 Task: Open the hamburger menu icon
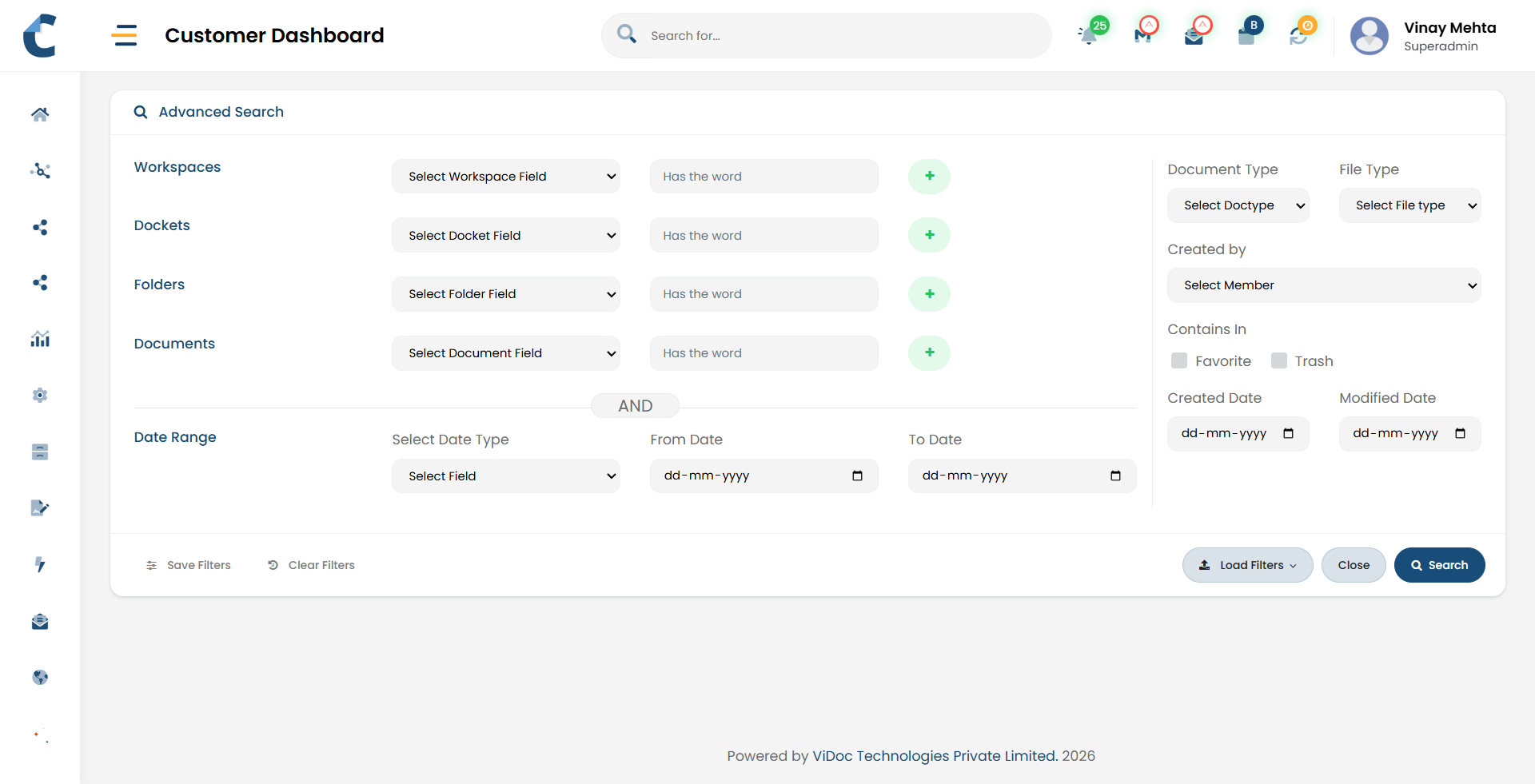click(124, 35)
